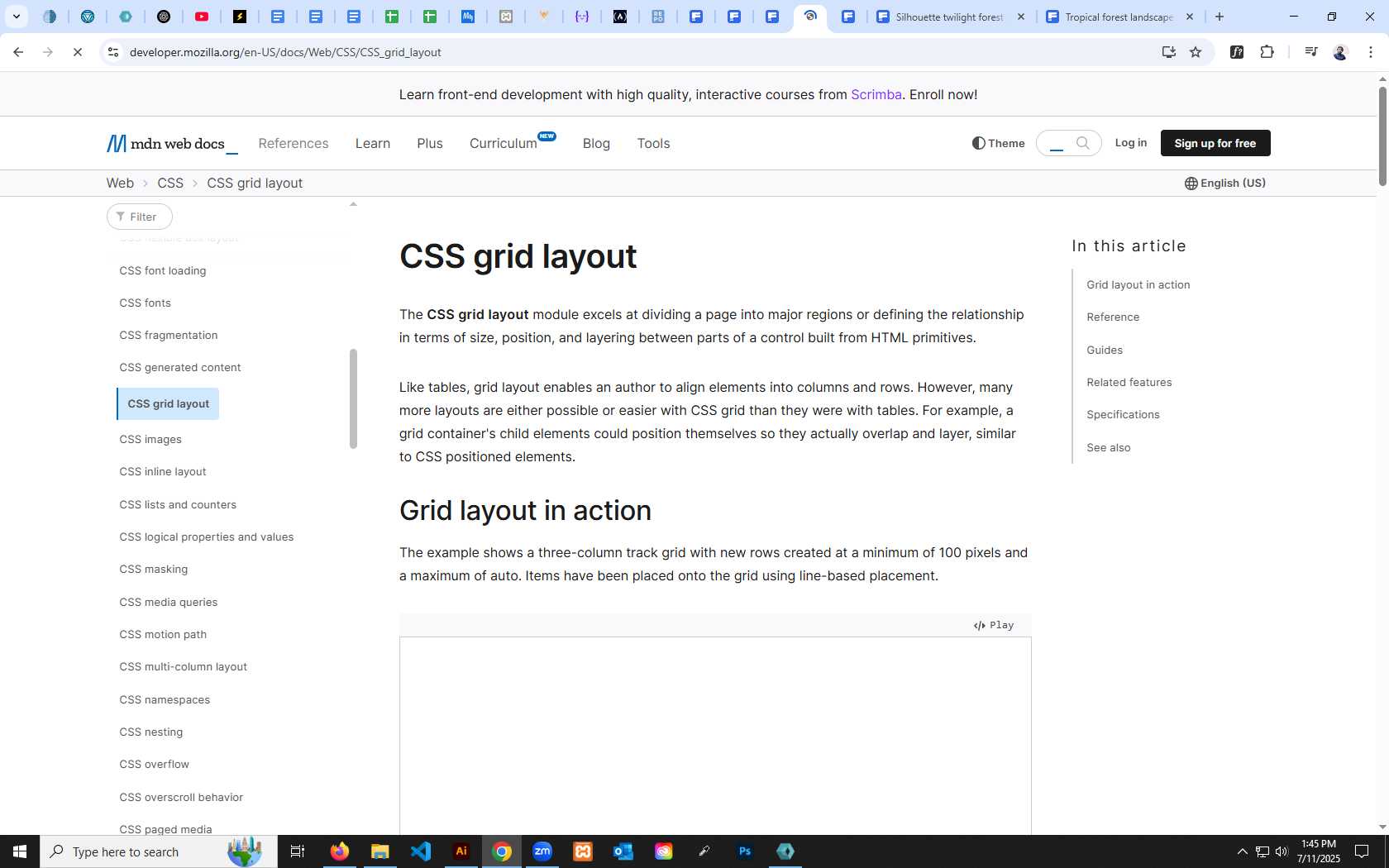Jump to Related features section
Image resolution: width=1389 pixels, height=868 pixels.
pos(1129,382)
